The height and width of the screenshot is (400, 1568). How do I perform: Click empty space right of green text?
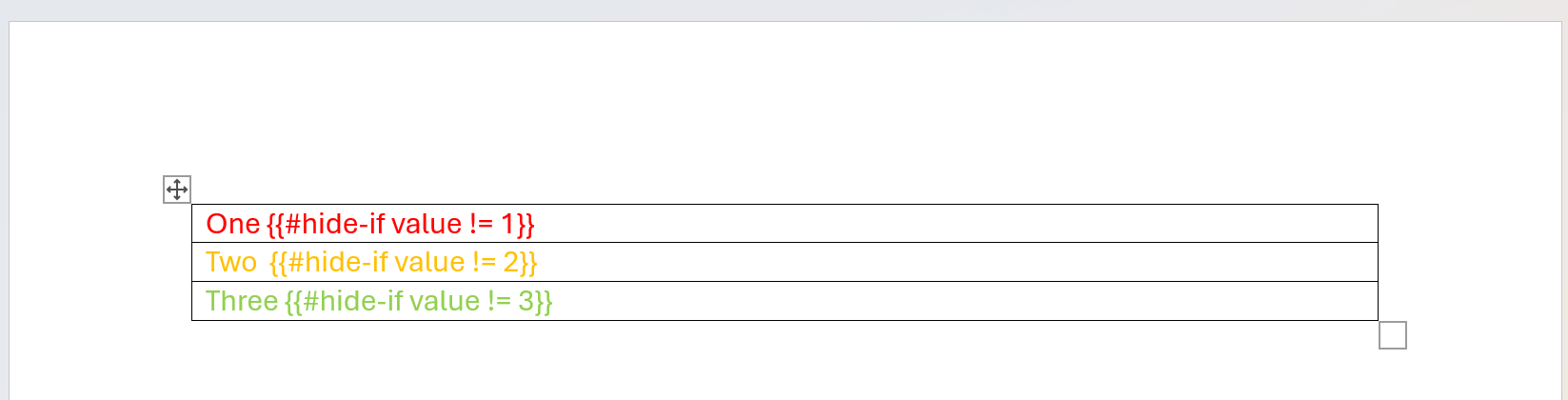(x=952, y=301)
